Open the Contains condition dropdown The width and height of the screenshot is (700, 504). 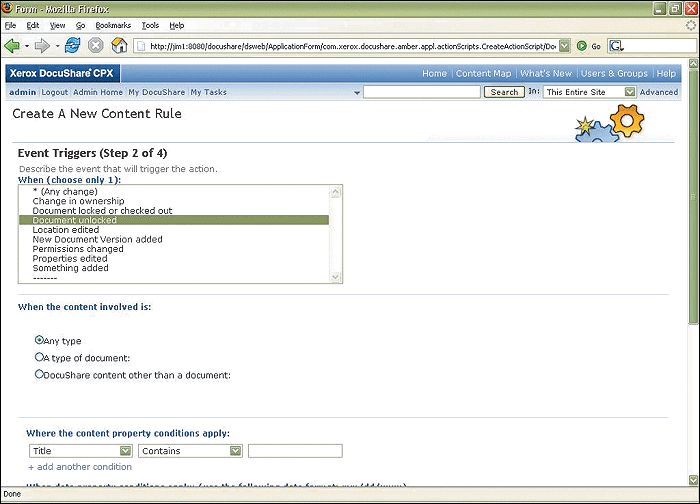235,451
